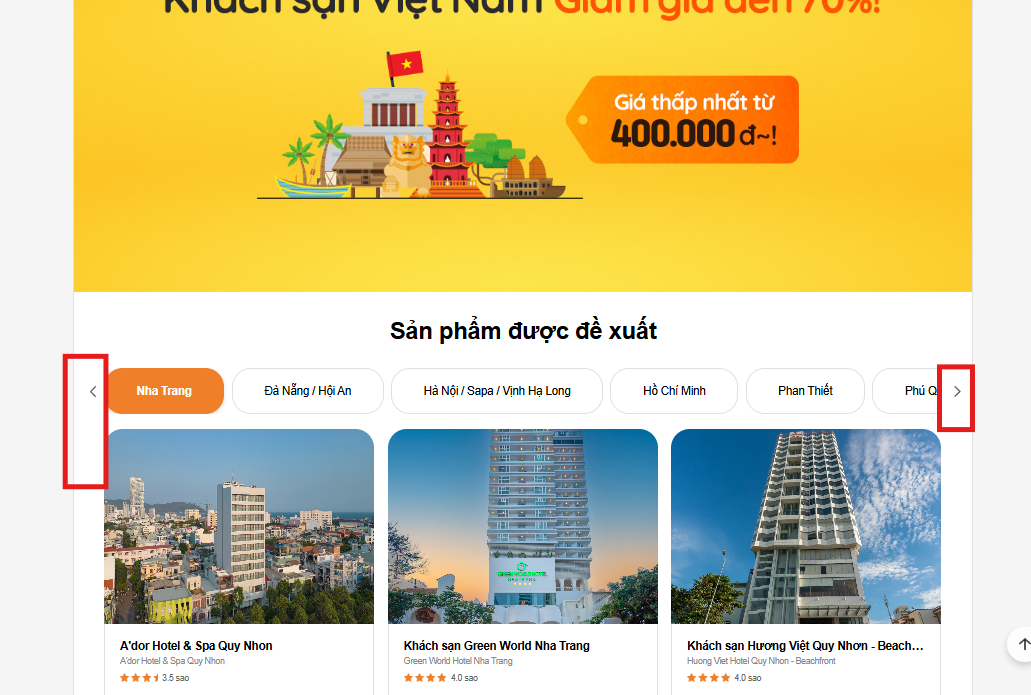1031x695 pixels.
Task: Select the Phan Thiết tab
Action: point(805,391)
